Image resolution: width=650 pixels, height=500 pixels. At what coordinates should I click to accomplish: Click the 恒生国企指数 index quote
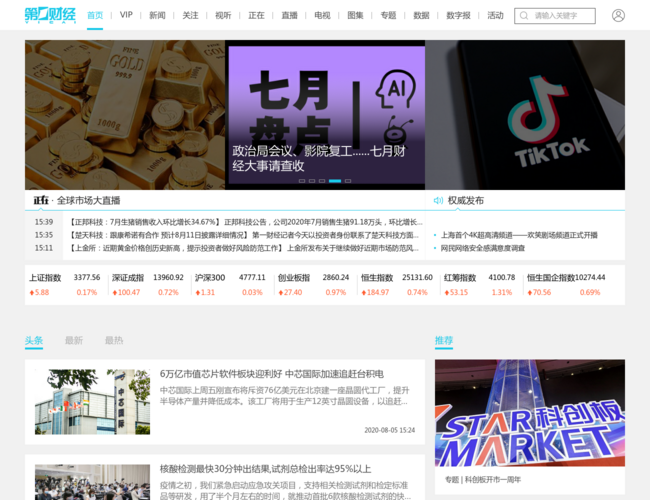click(566, 285)
